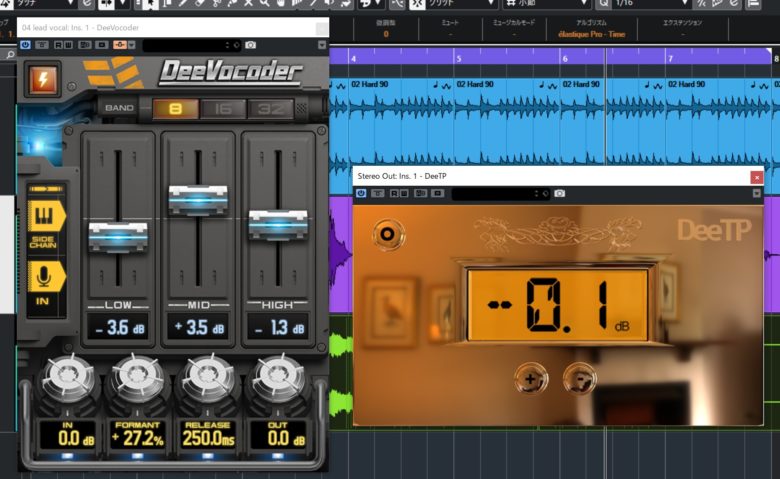Click the MID value field +3.5 dB
The height and width of the screenshot is (479, 780).
click(198, 327)
